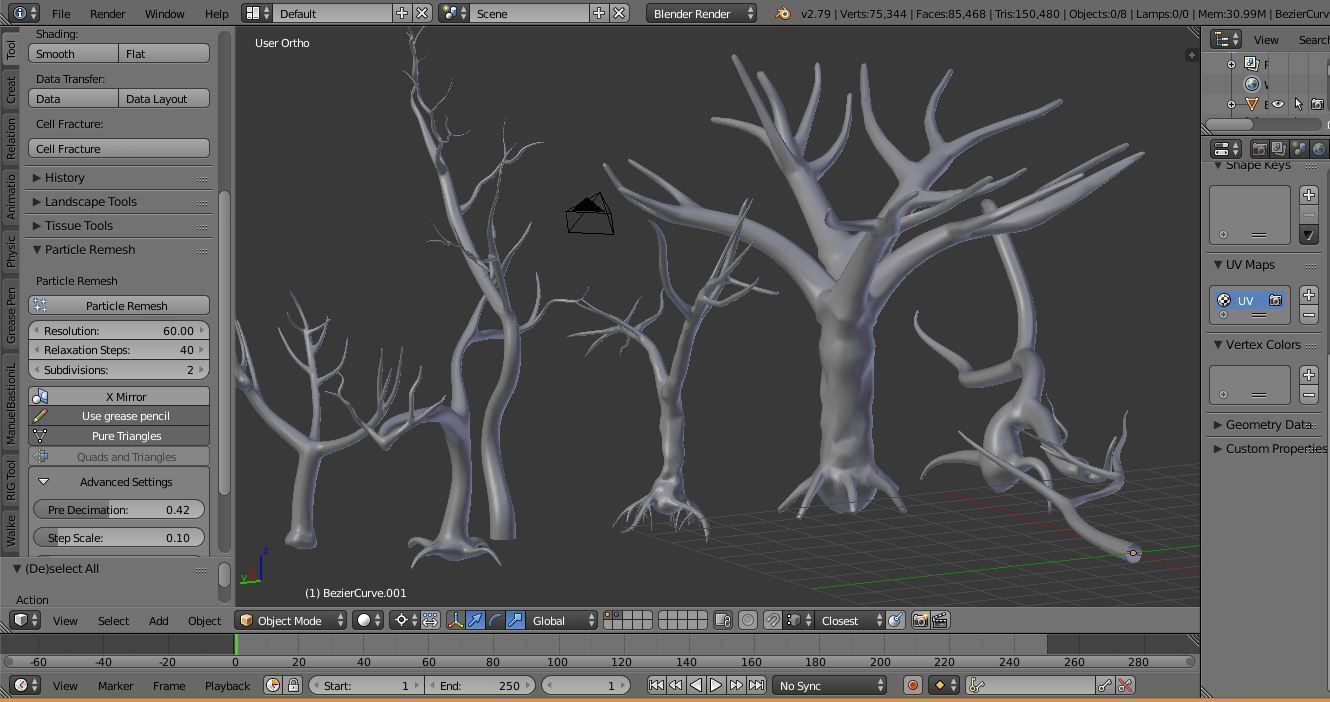Open shape key specials down arrow
1330x702 pixels.
(x=1309, y=235)
